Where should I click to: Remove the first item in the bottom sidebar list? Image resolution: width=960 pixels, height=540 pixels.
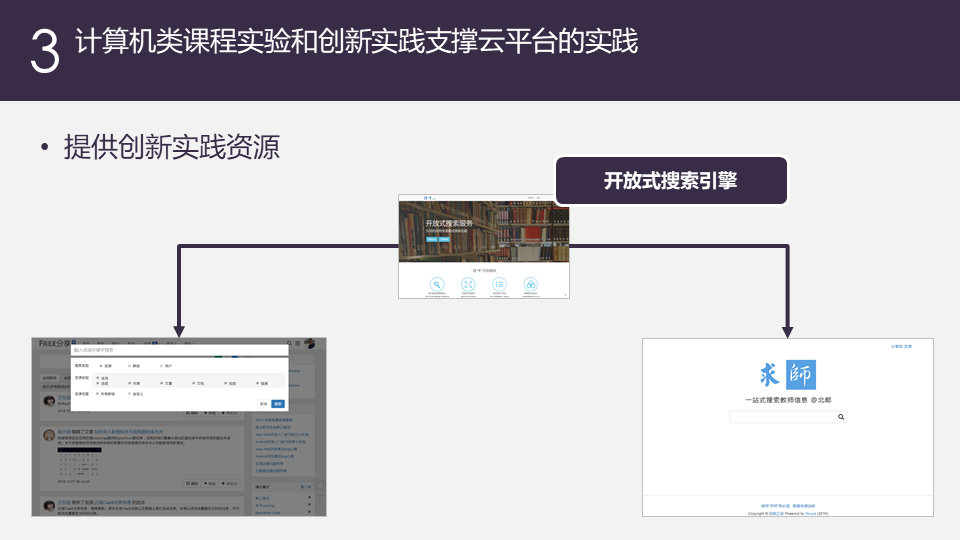309,497
